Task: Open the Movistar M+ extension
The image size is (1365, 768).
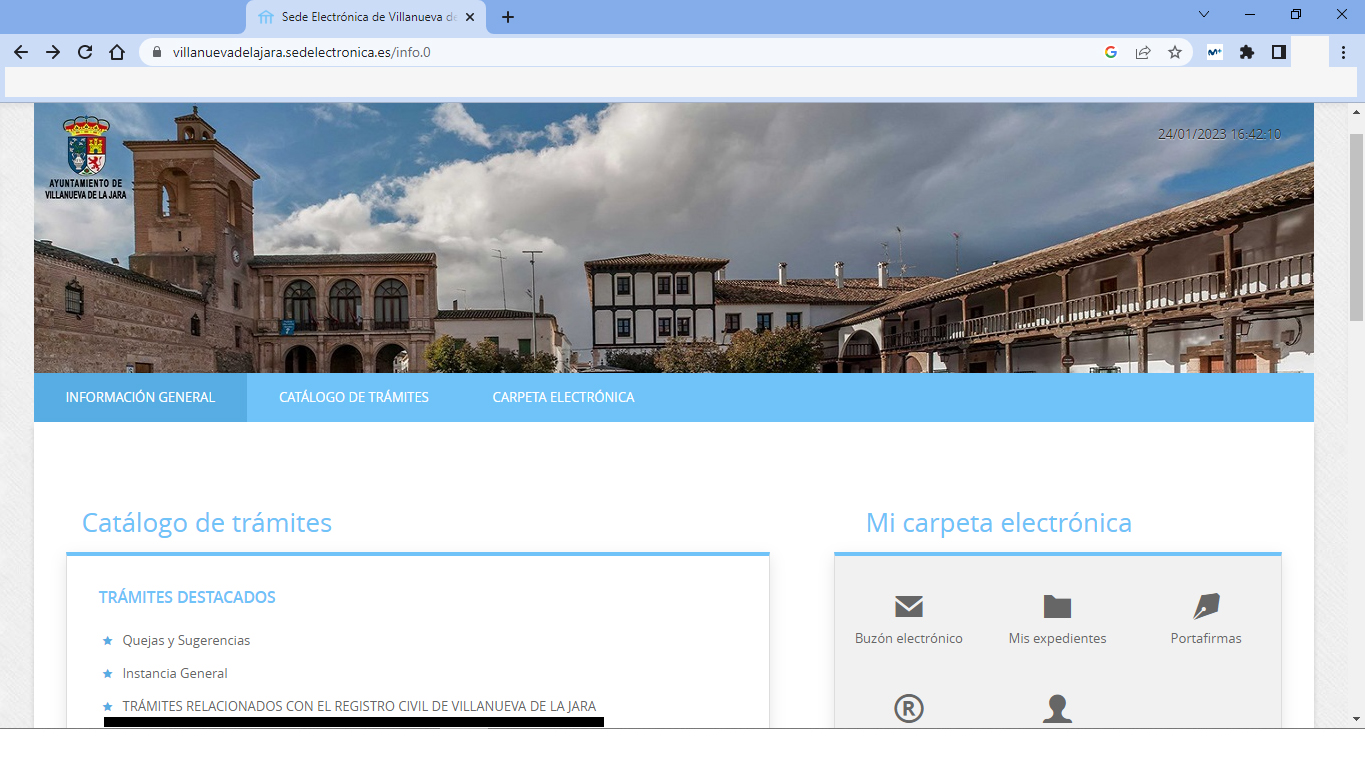Action: (1215, 52)
